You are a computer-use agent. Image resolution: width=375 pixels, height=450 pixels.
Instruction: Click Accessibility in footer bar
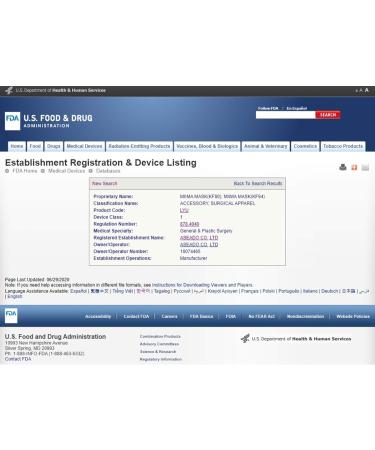pyautogui.click(x=98, y=316)
